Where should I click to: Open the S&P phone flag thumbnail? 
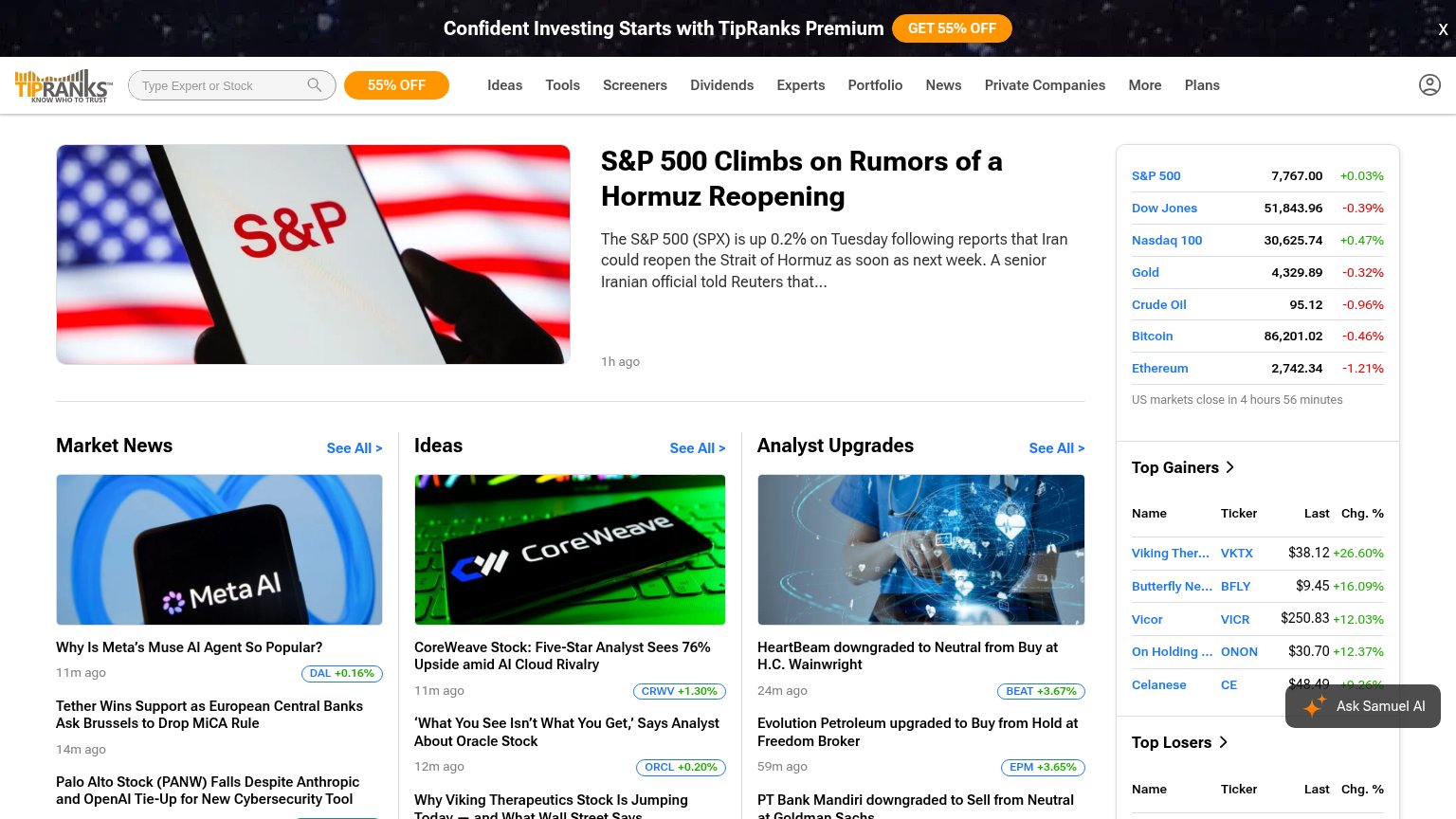313,254
